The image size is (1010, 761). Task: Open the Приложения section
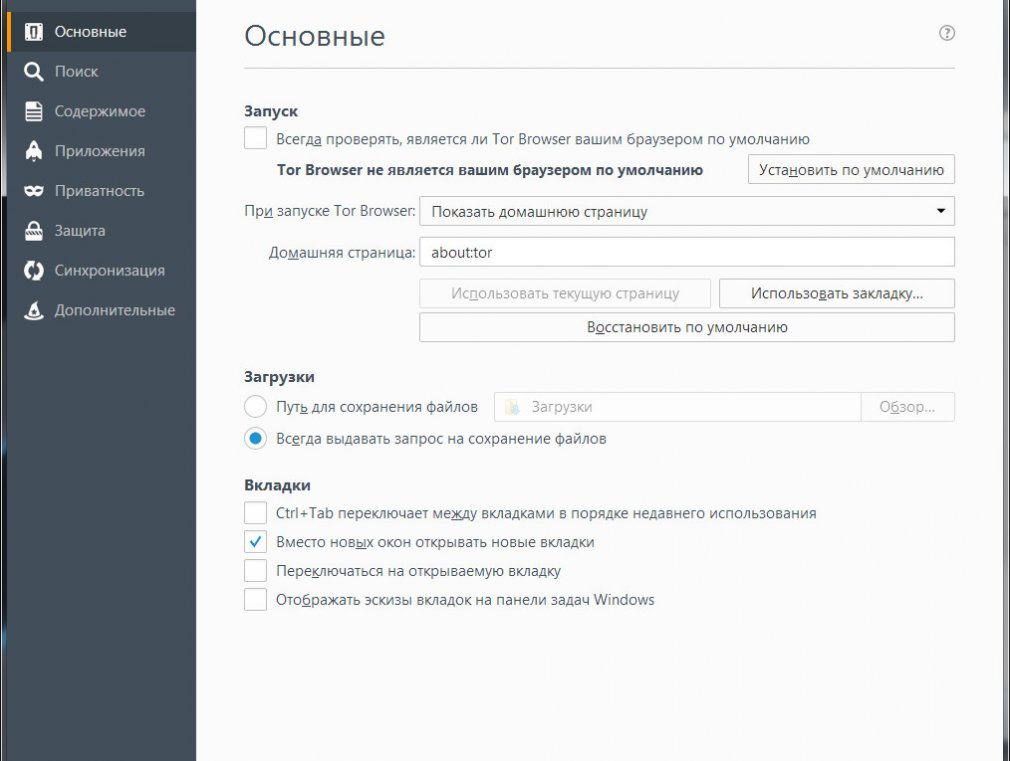click(102, 151)
